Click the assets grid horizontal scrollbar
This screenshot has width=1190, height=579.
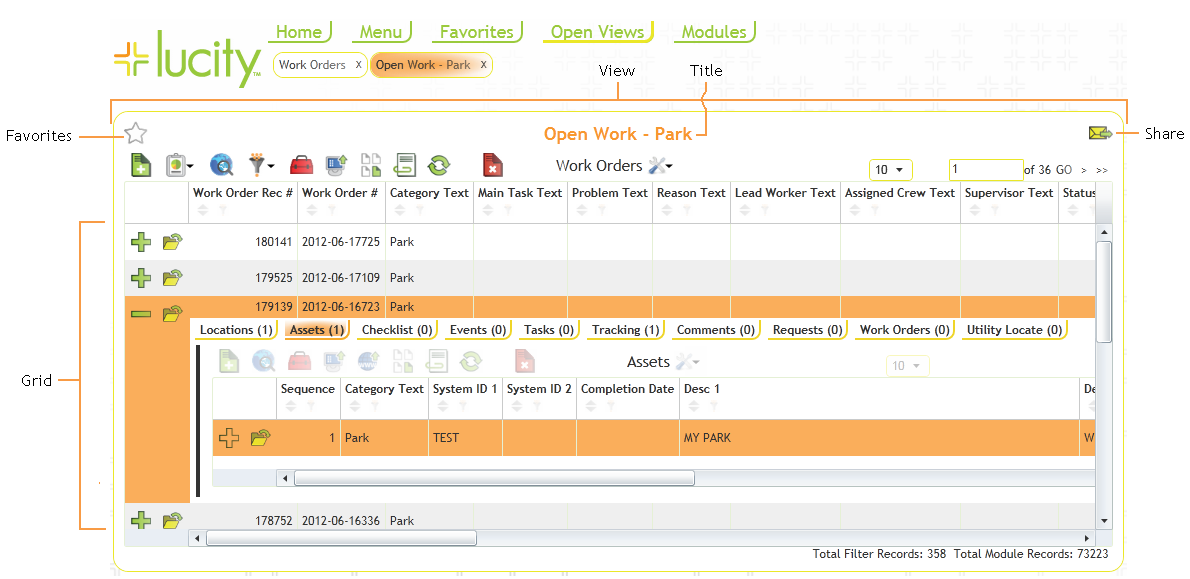click(x=494, y=478)
